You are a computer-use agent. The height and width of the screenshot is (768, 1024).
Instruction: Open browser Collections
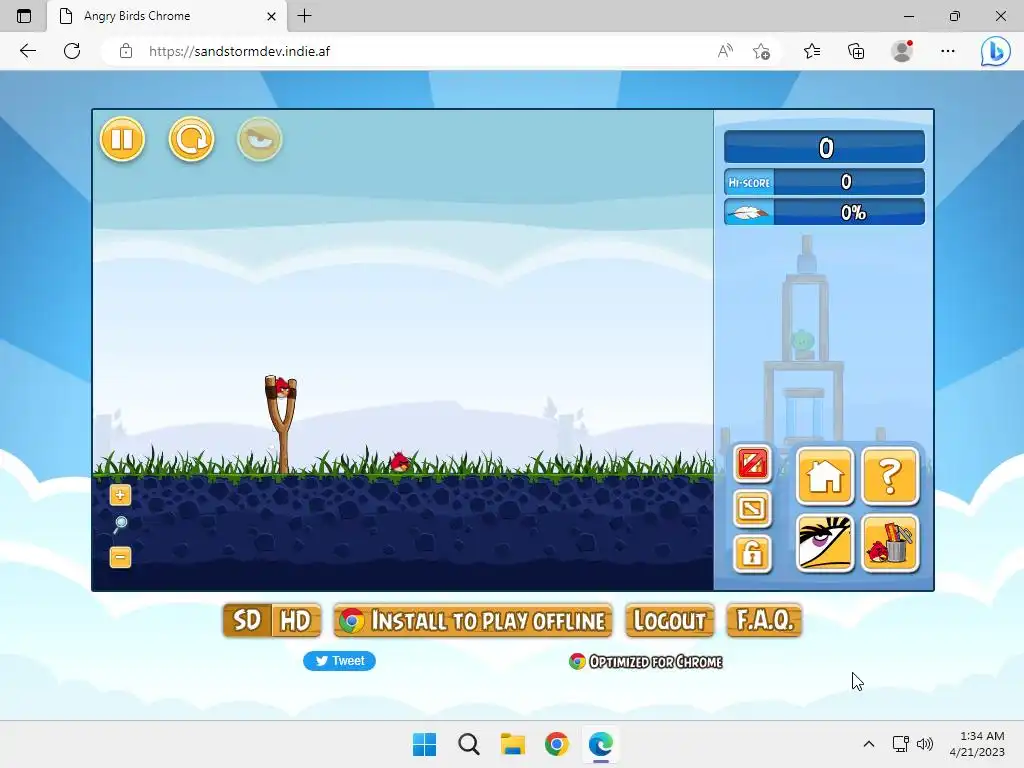856,51
